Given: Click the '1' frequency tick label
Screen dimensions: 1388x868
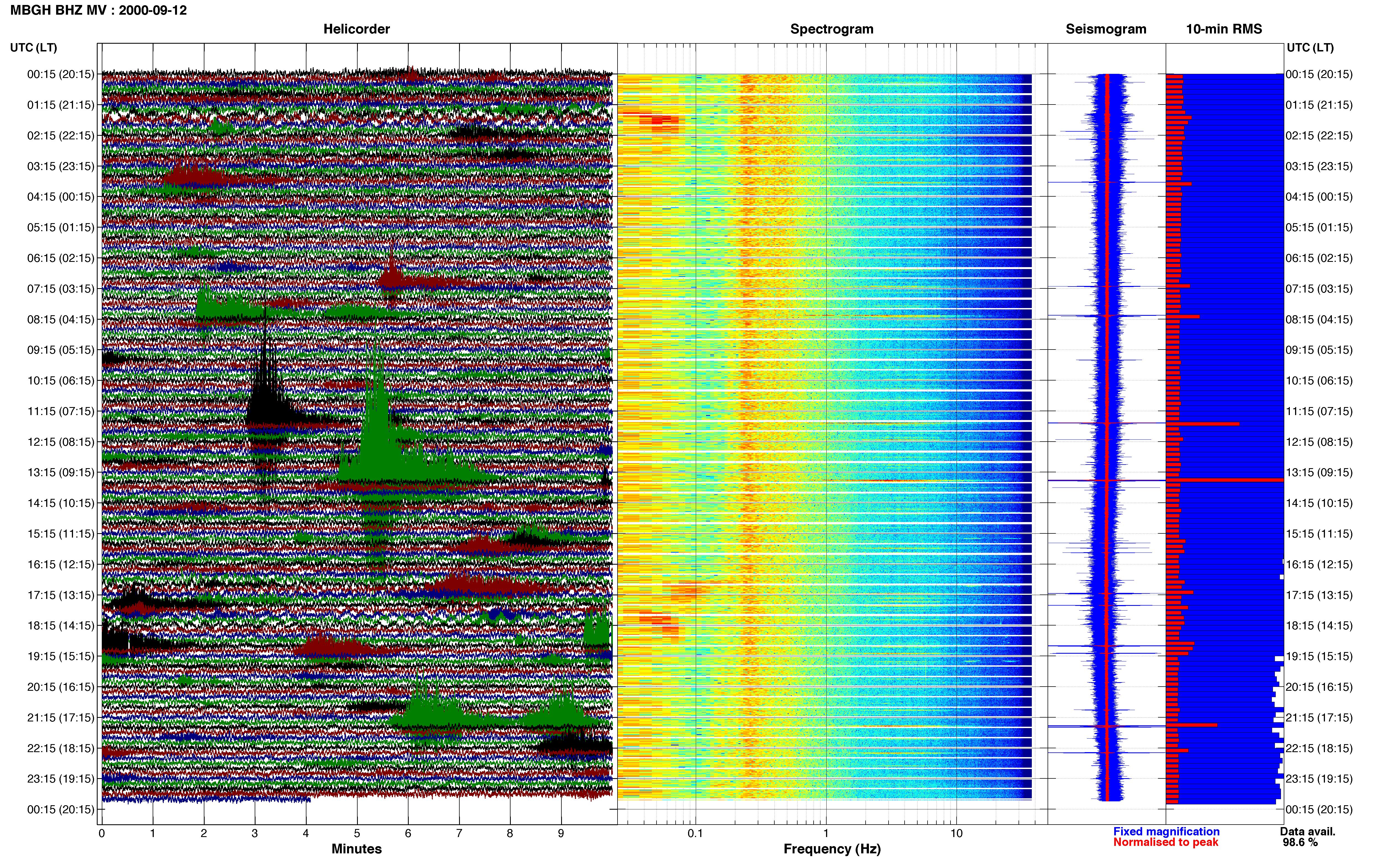Looking at the screenshot, I should (x=826, y=833).
